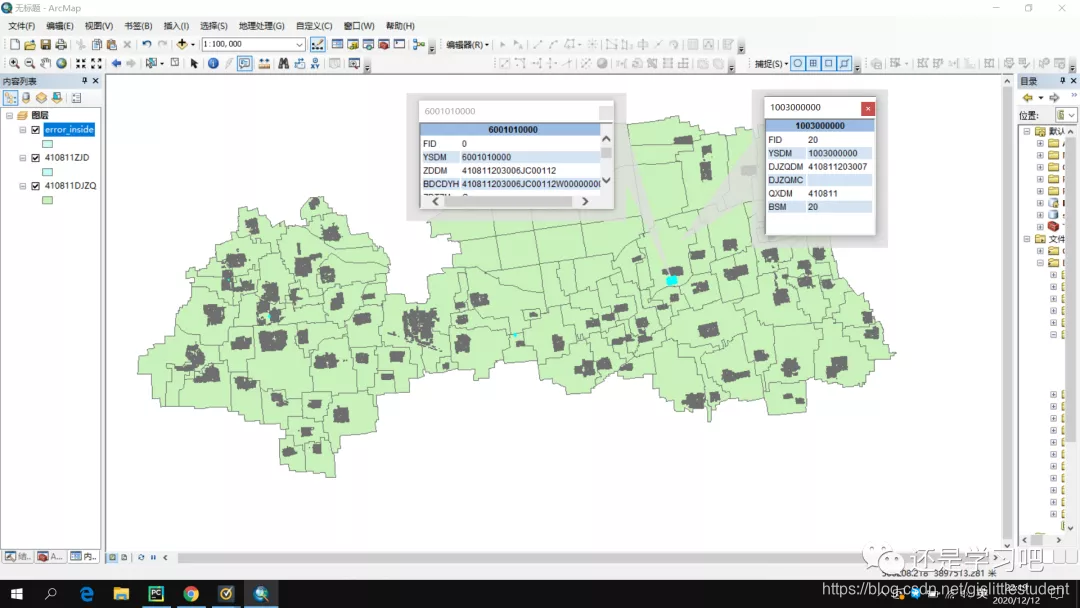Open the 自定义(C) menu
The image size is (1080, 608).
pos(313,26)
